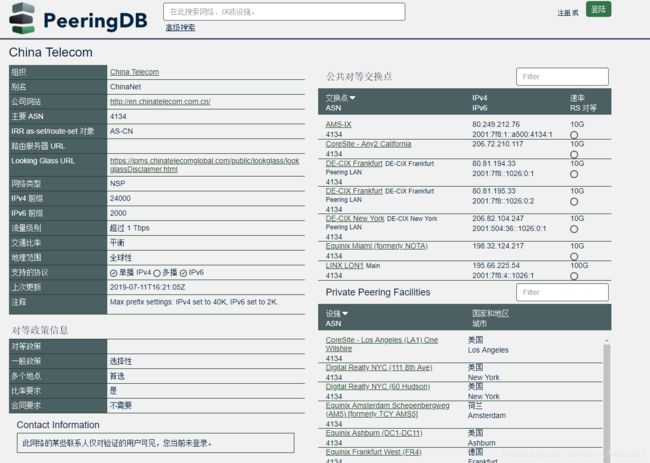Open Digital Realty NYC (111 8th Ave) link
The image size is (650, 463).
(379, 367)
